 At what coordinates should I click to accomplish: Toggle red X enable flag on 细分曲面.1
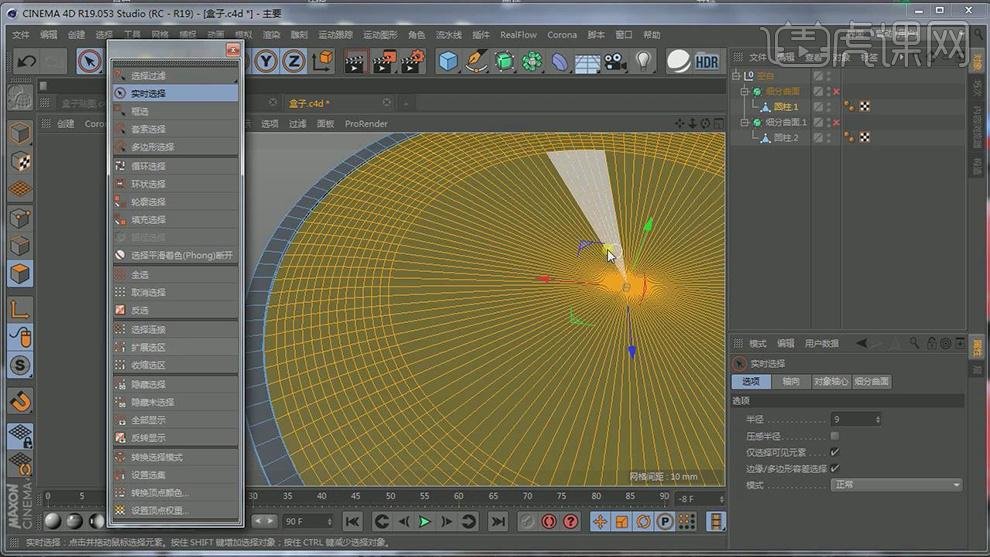(x=837, y=122)
